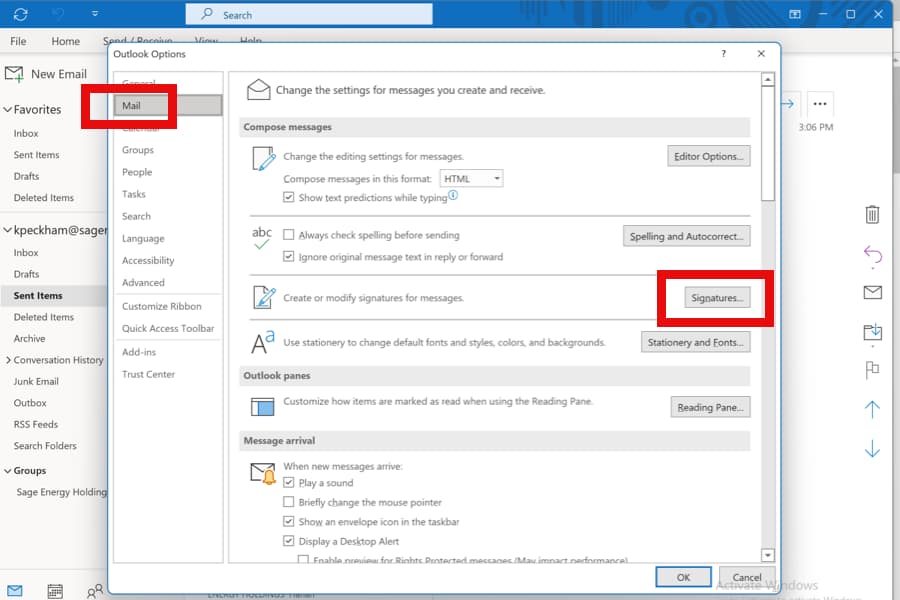
Task: Click inside the Search box at top
Action: click(x=310, y=14)
